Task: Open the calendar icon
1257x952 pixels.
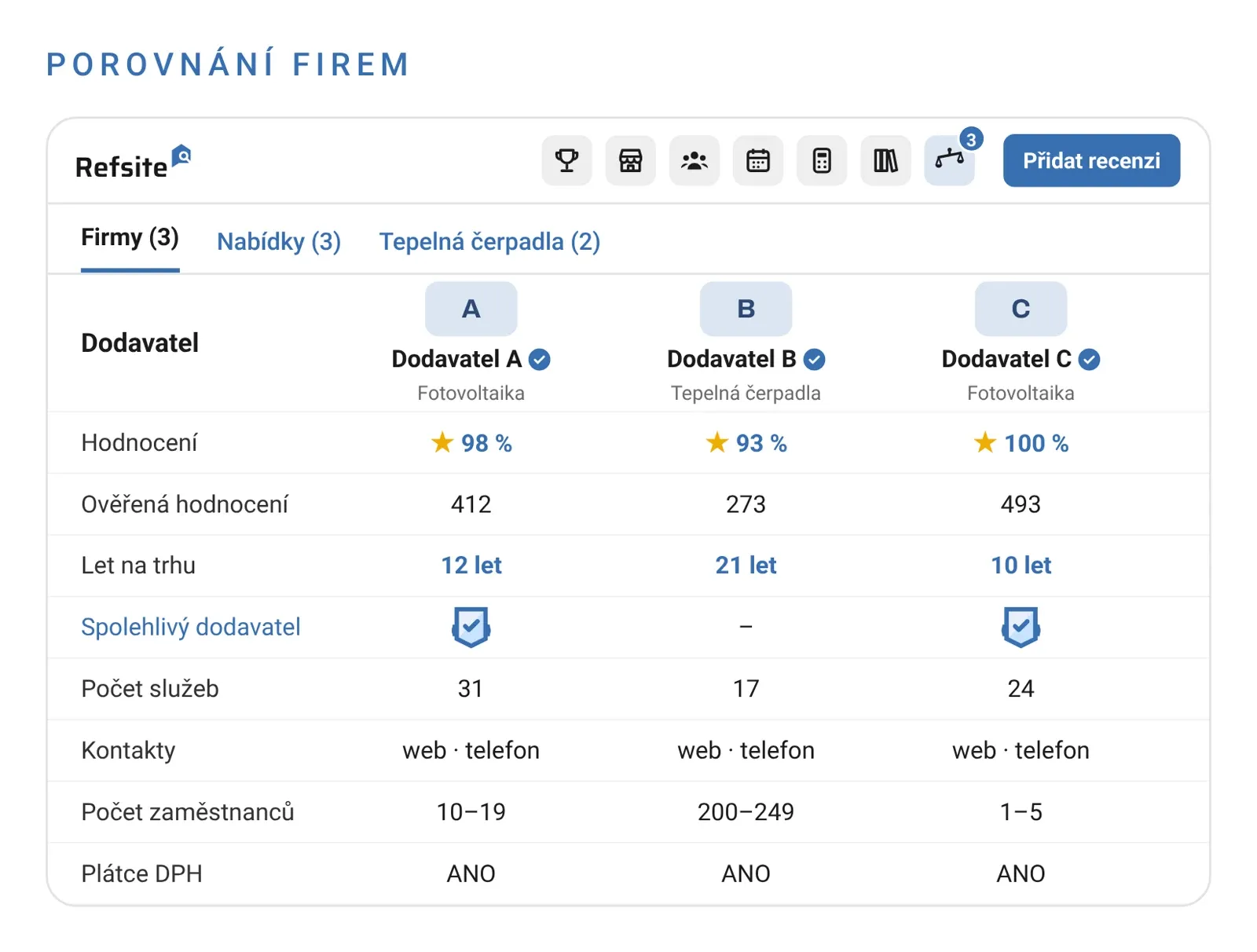Action: (x=757, y=160)
